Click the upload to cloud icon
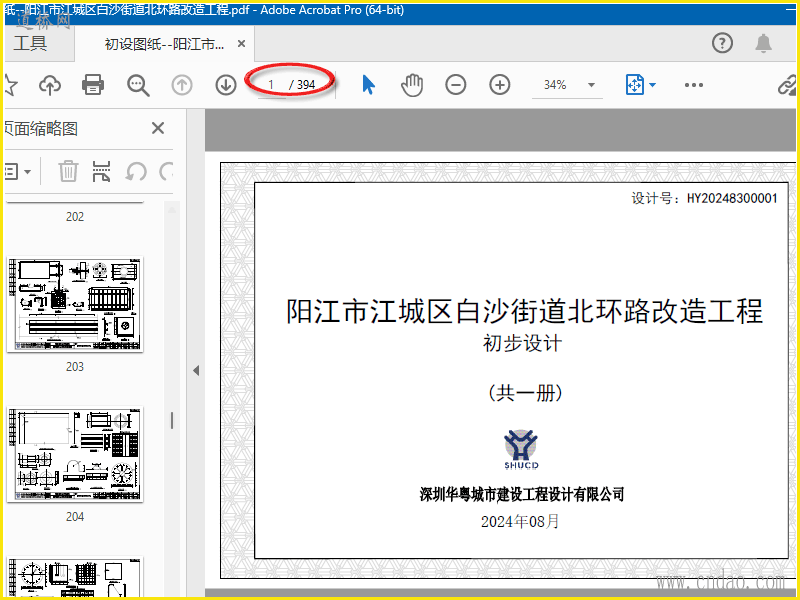Image resolution: width=800 pixels, height=600 pixels. (x=49, y=85)
